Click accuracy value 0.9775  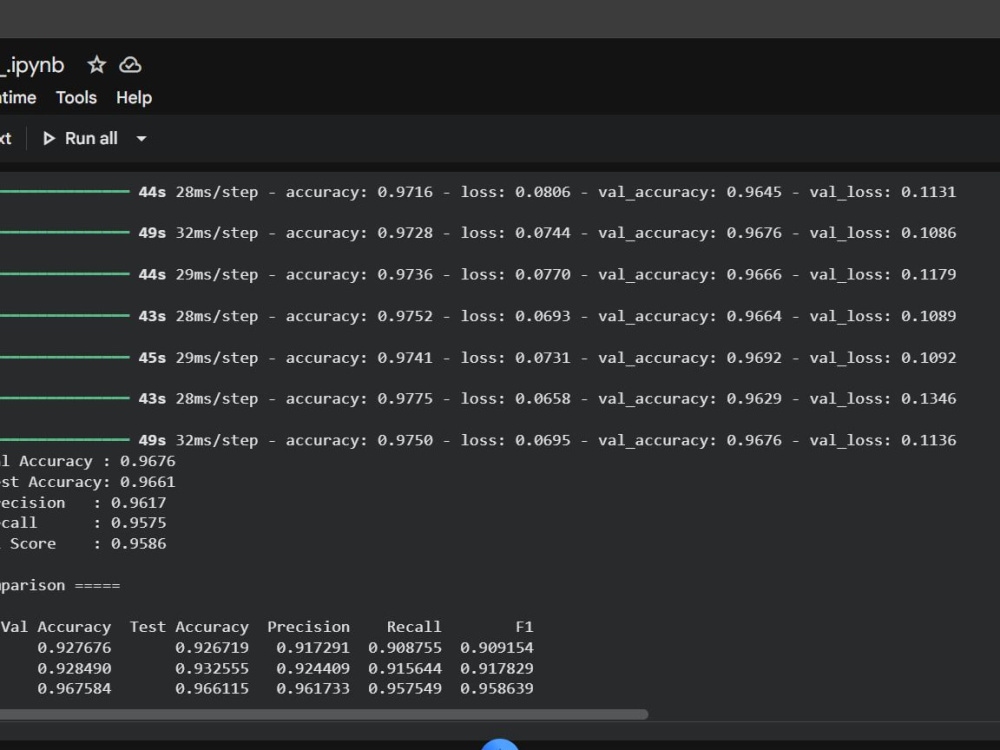(404, 399)
